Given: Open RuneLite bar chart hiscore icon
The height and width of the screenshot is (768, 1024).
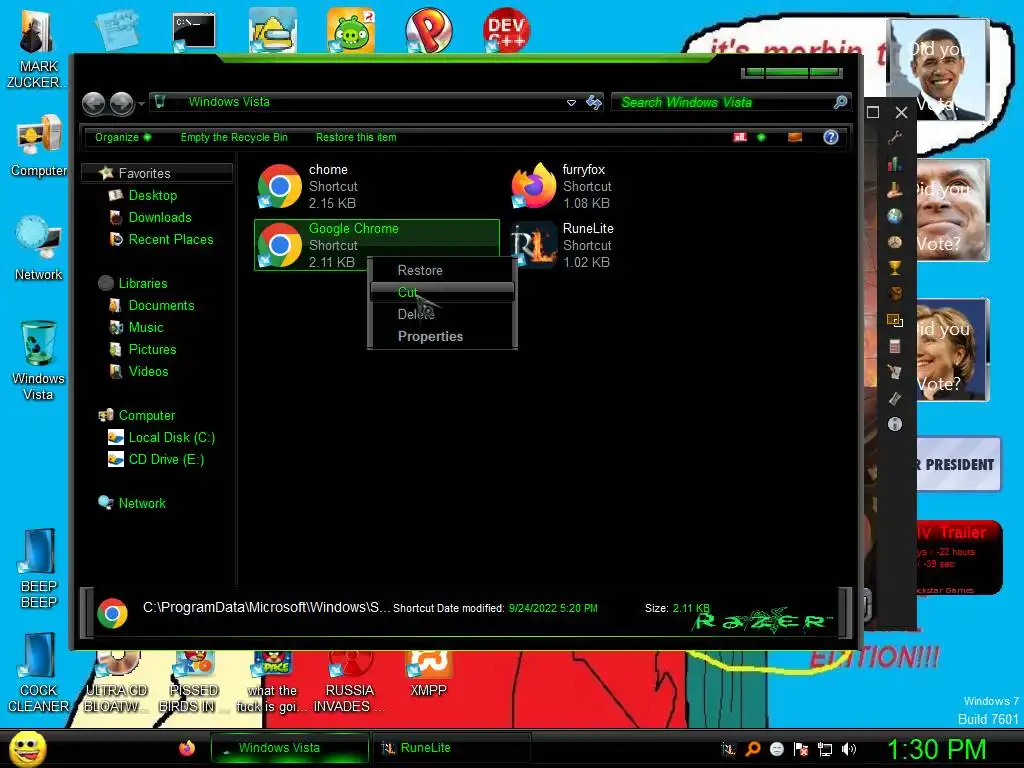Looking at the screenshot, I should click(895, 163).
